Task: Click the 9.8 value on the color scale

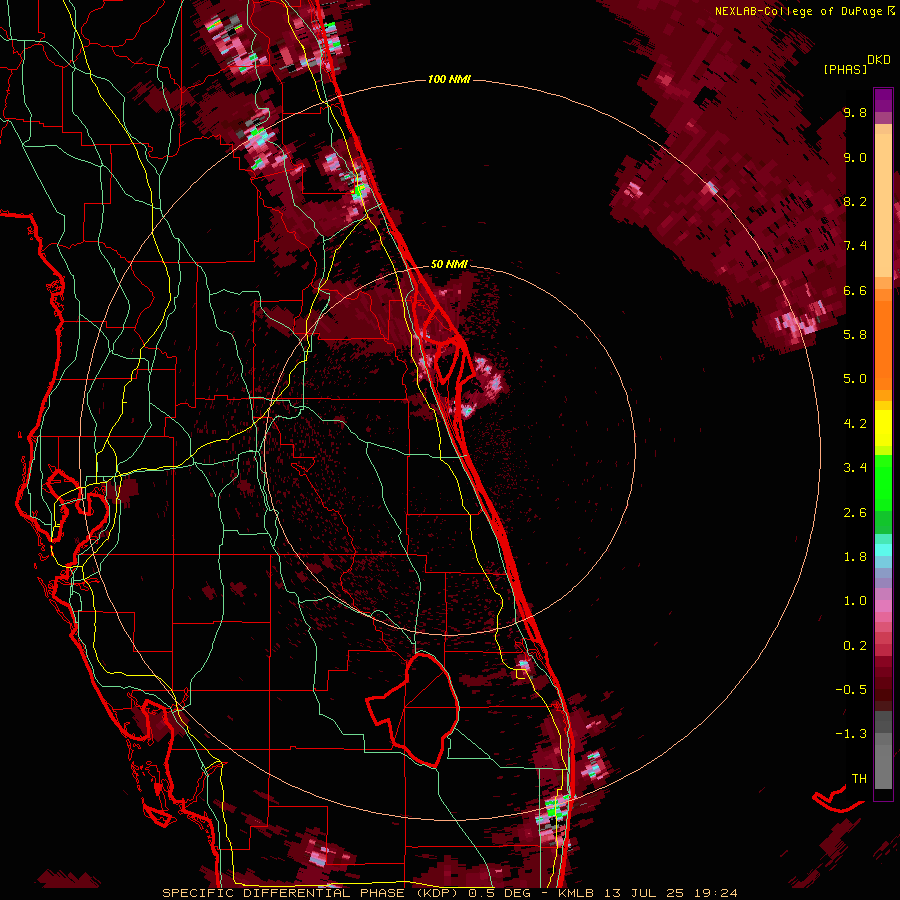Action: 855,112
